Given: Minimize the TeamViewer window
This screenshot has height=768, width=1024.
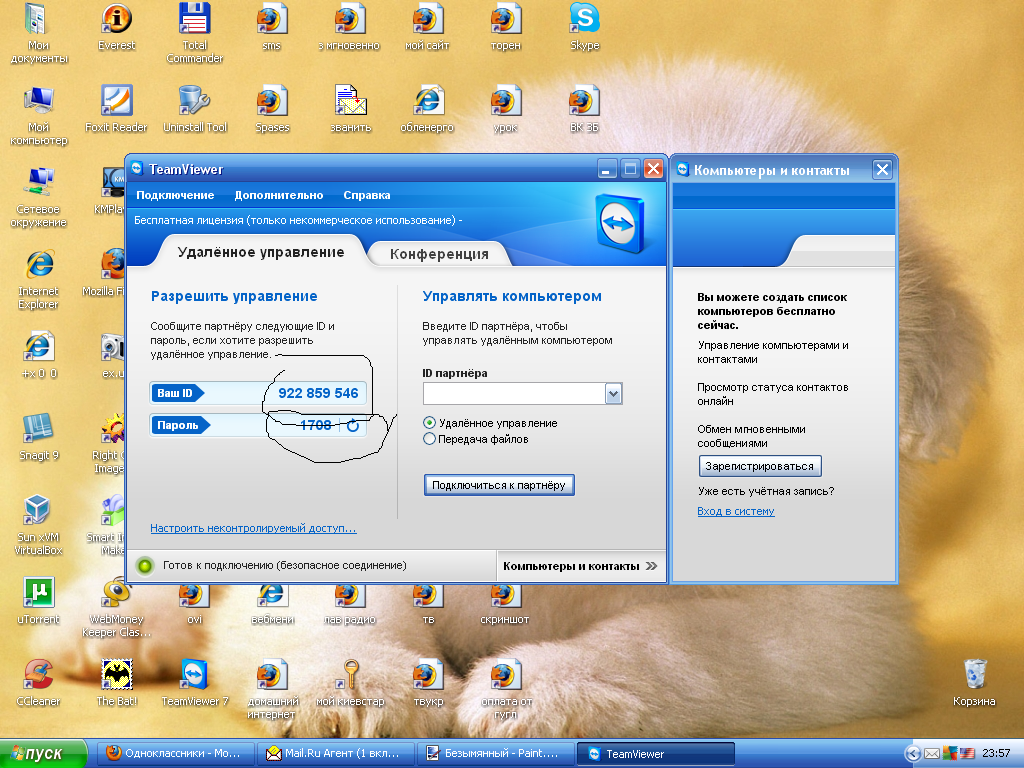Looking at the screenshot, I should coord(607,169).
